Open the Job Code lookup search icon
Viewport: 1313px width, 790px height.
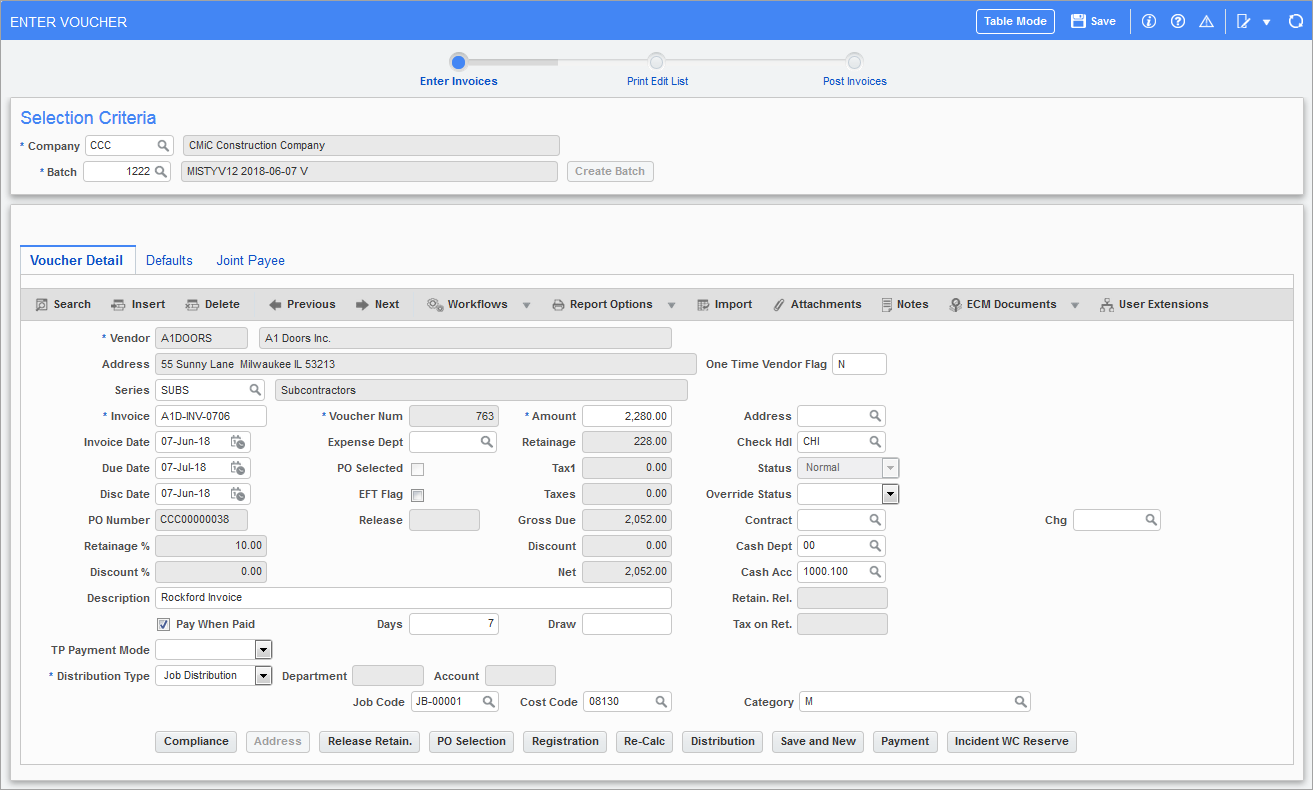[x=488, y=702]
